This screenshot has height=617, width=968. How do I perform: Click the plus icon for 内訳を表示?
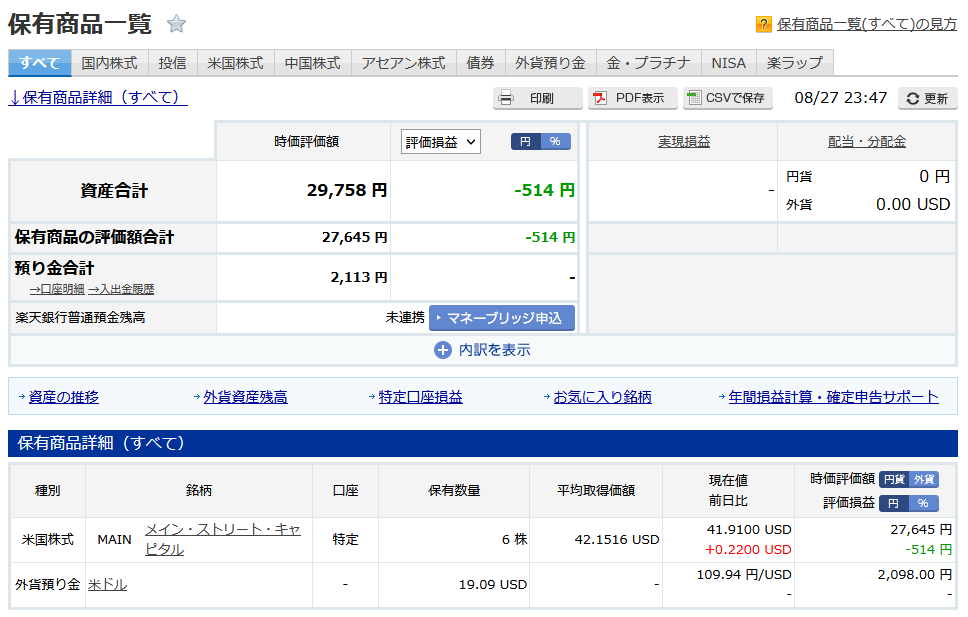pyautogui.click(x=443, y=350)
